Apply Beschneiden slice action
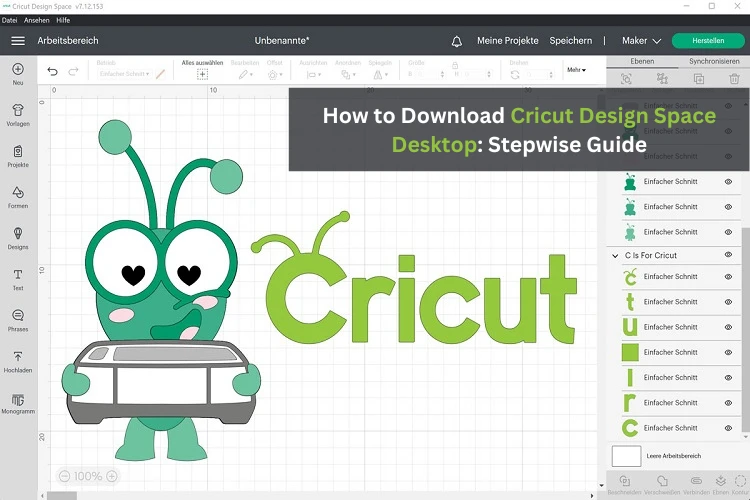Viewport: 750px width, 500px height. (624, 484)
